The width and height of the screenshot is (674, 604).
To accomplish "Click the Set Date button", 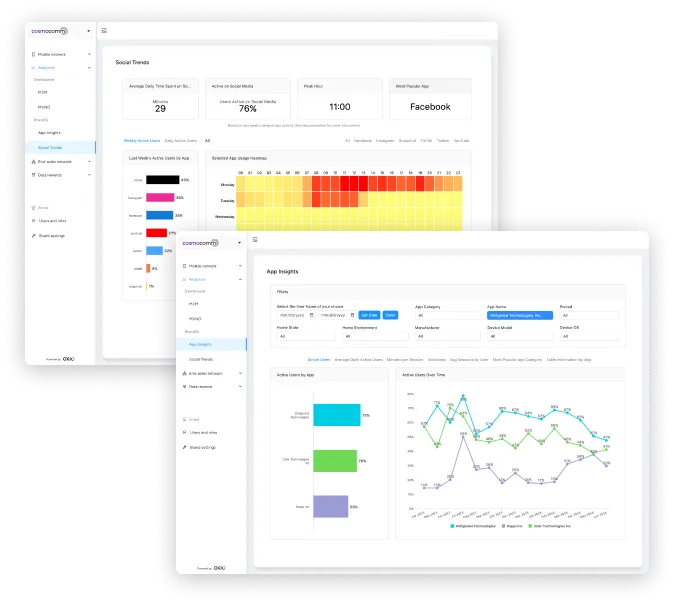I will pyautogui.click(x=369, y=315).
